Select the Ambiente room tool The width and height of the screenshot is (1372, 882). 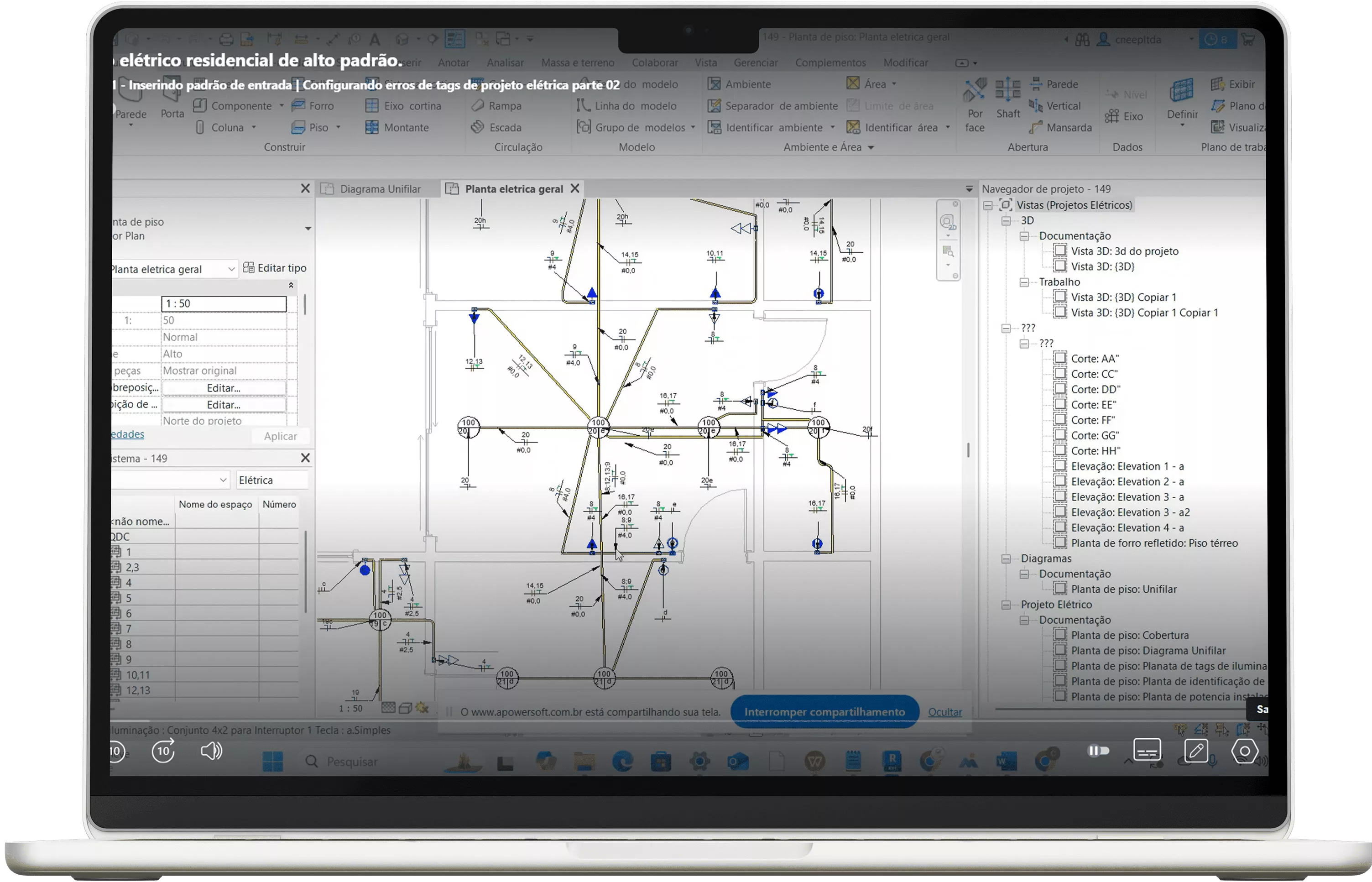(x=739, y=84)
